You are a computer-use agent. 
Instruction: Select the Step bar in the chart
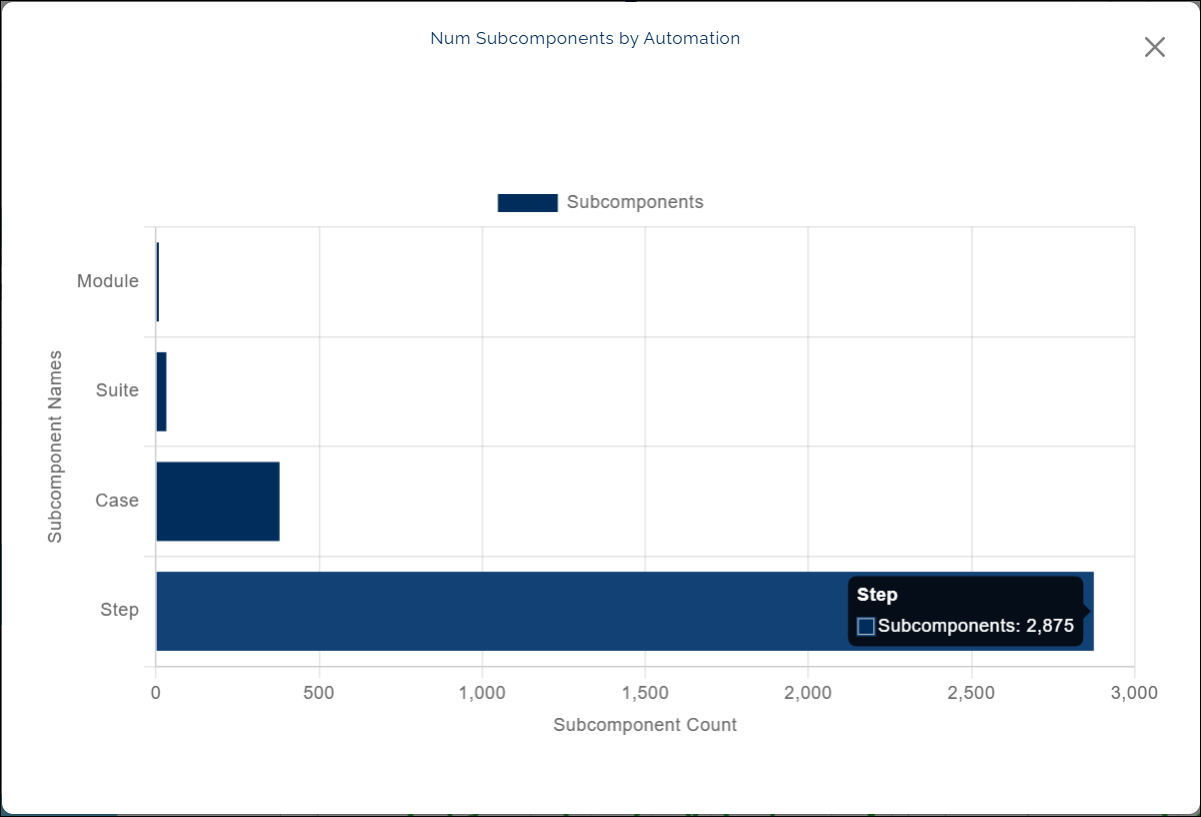click(500, 611)
